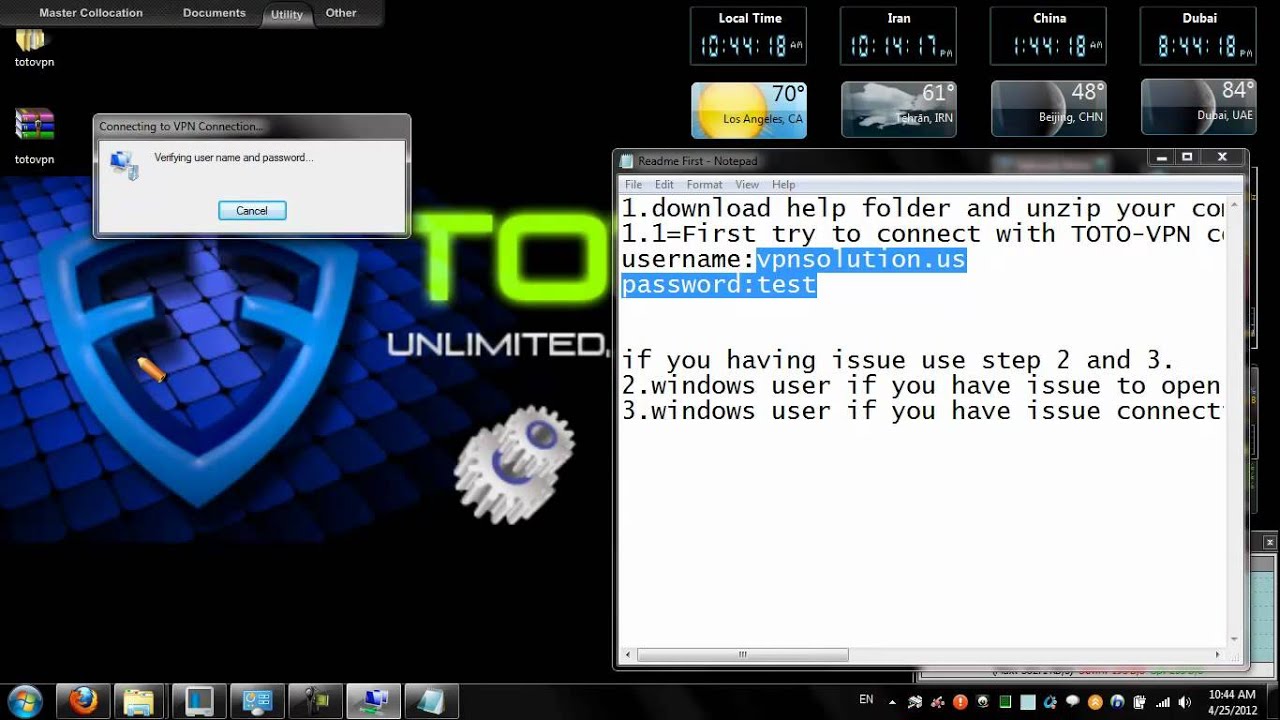Open the blue 'b' tray icon
1280x720 pixels.
[1117, 701]
